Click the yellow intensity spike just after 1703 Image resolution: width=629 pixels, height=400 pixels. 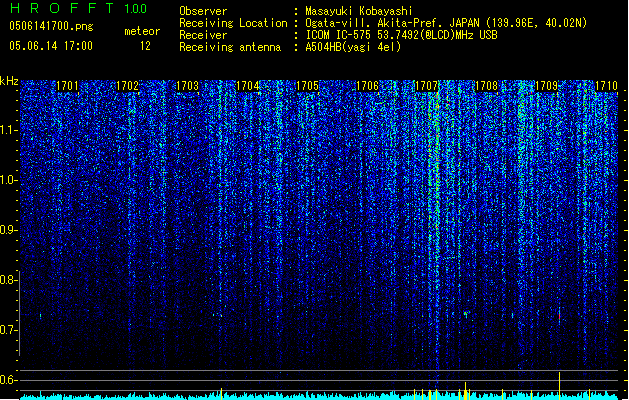(221, 394)
